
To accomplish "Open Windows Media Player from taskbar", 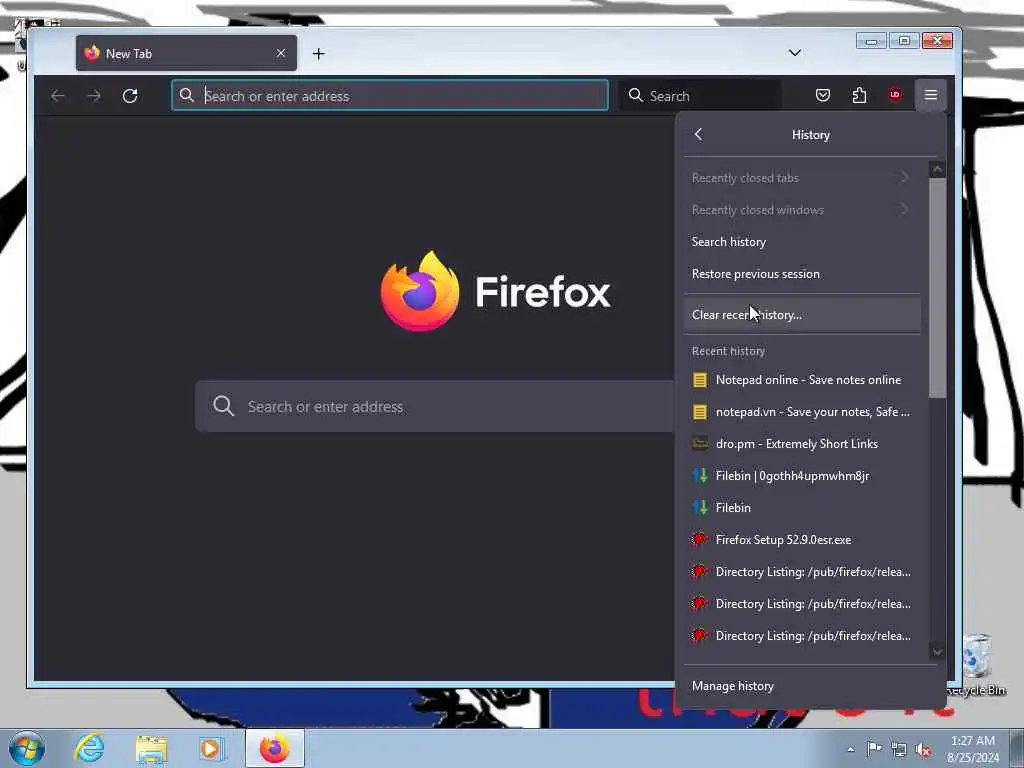I will coord(210,748).
